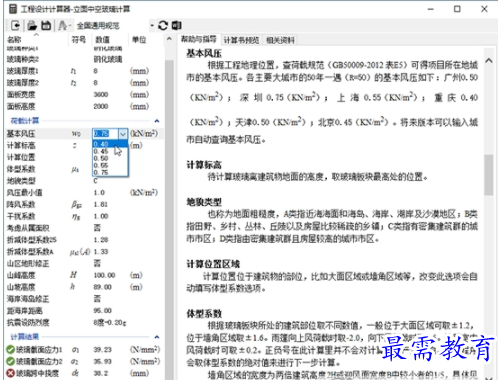Click the 计算位置区域 heading in help panel

click(213, 264)
